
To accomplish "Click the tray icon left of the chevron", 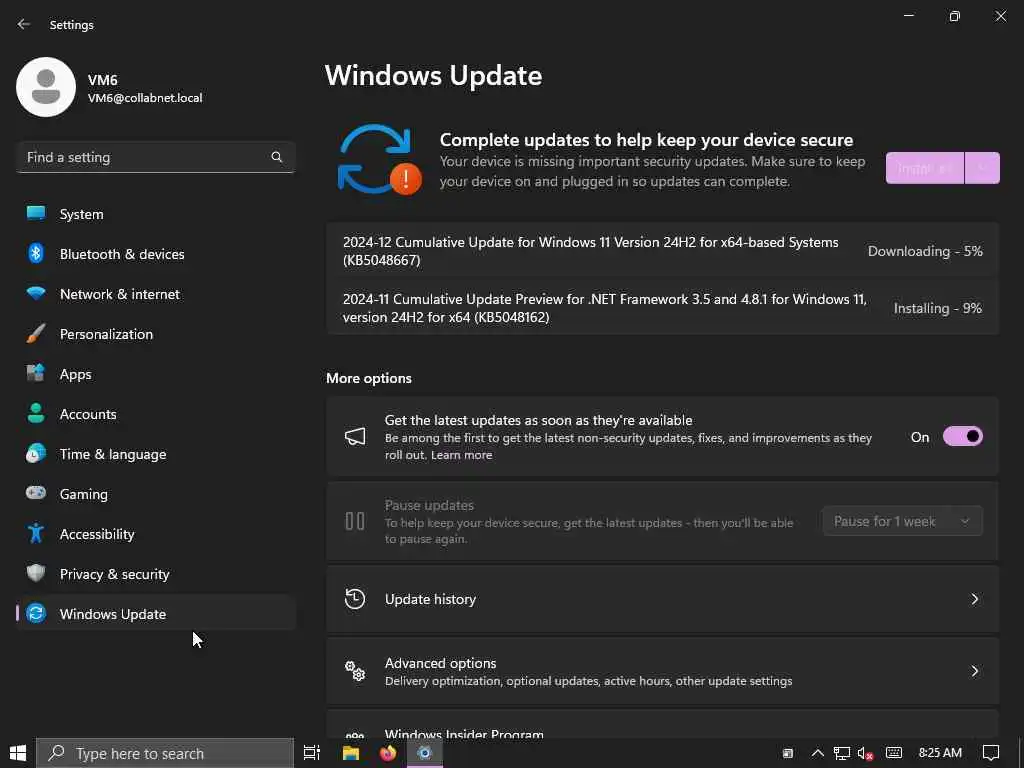I will point(788,753).
